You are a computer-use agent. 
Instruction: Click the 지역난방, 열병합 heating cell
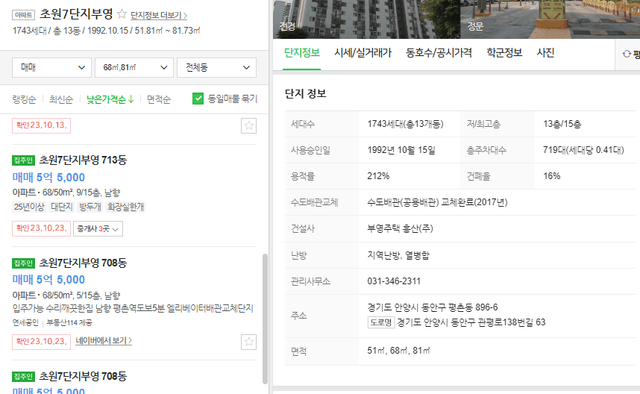coord(398,256)
